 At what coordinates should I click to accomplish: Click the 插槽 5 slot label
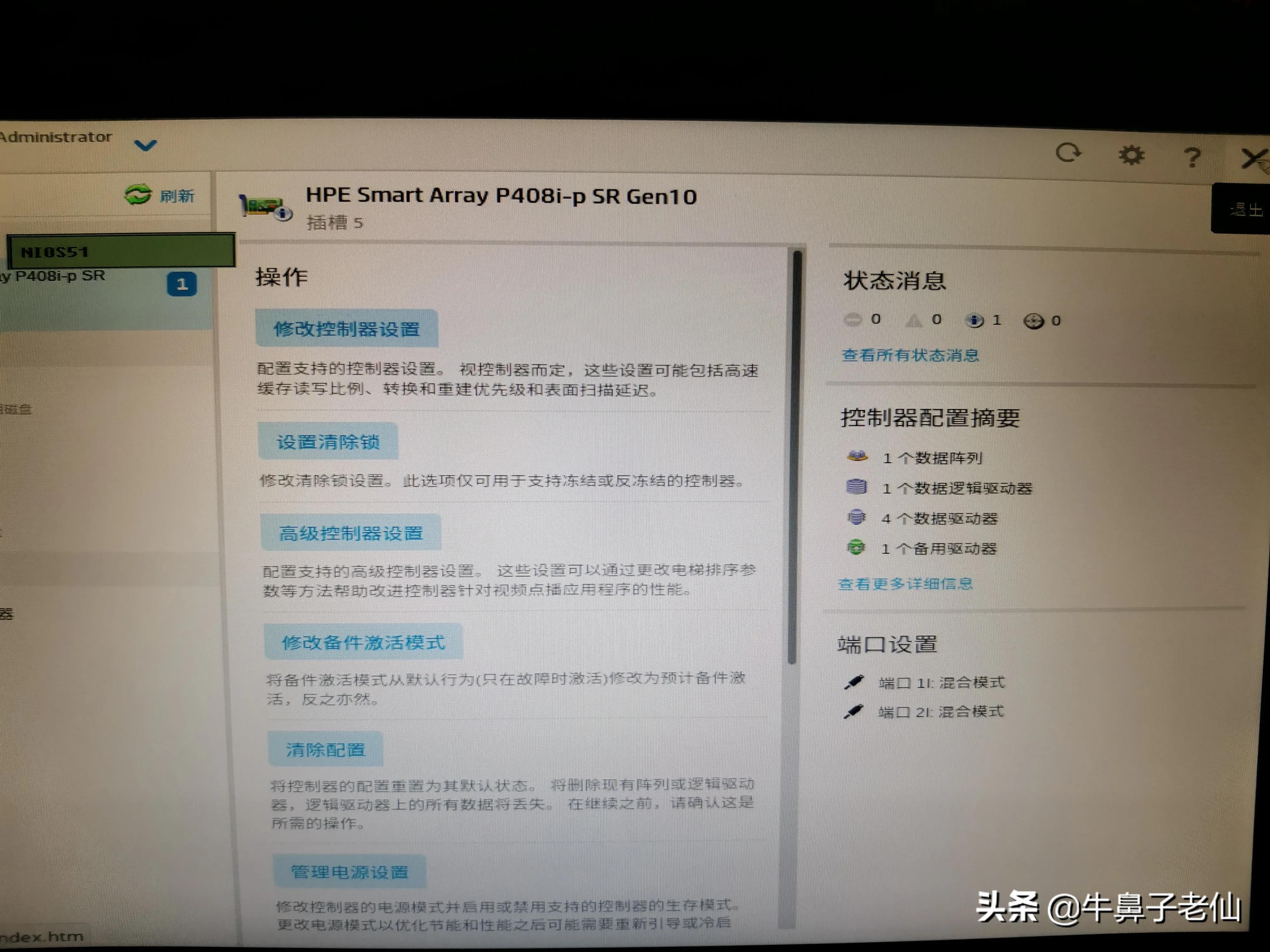335,223
